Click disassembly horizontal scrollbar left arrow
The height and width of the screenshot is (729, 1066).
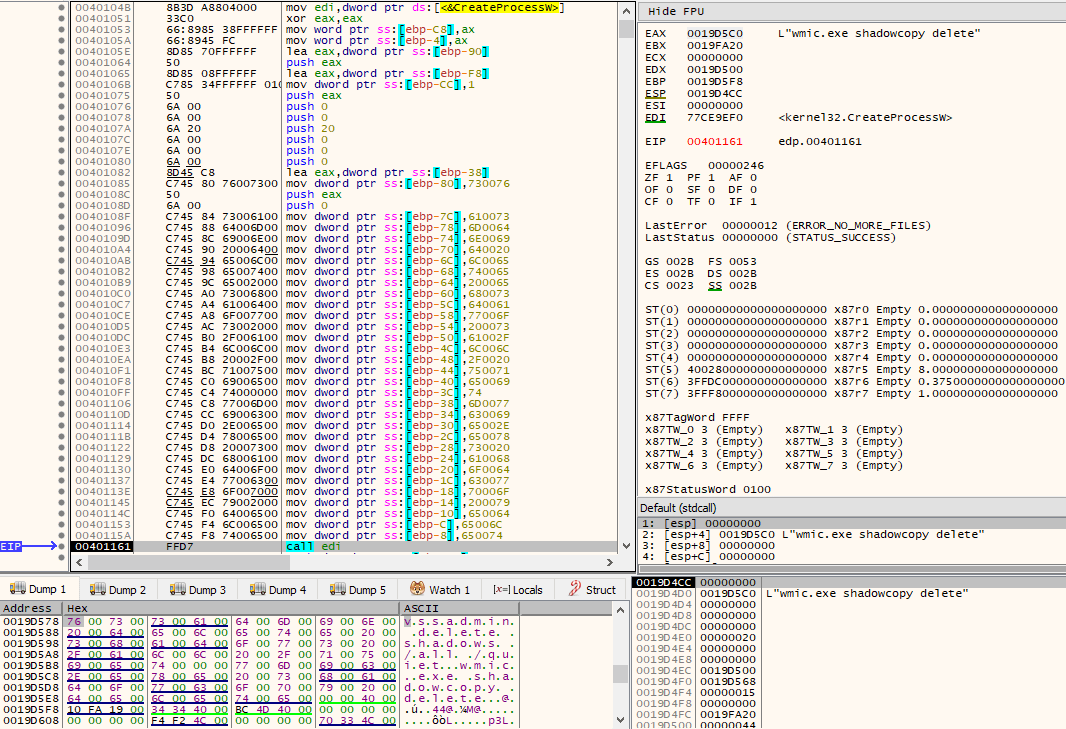tap(80, 562)
